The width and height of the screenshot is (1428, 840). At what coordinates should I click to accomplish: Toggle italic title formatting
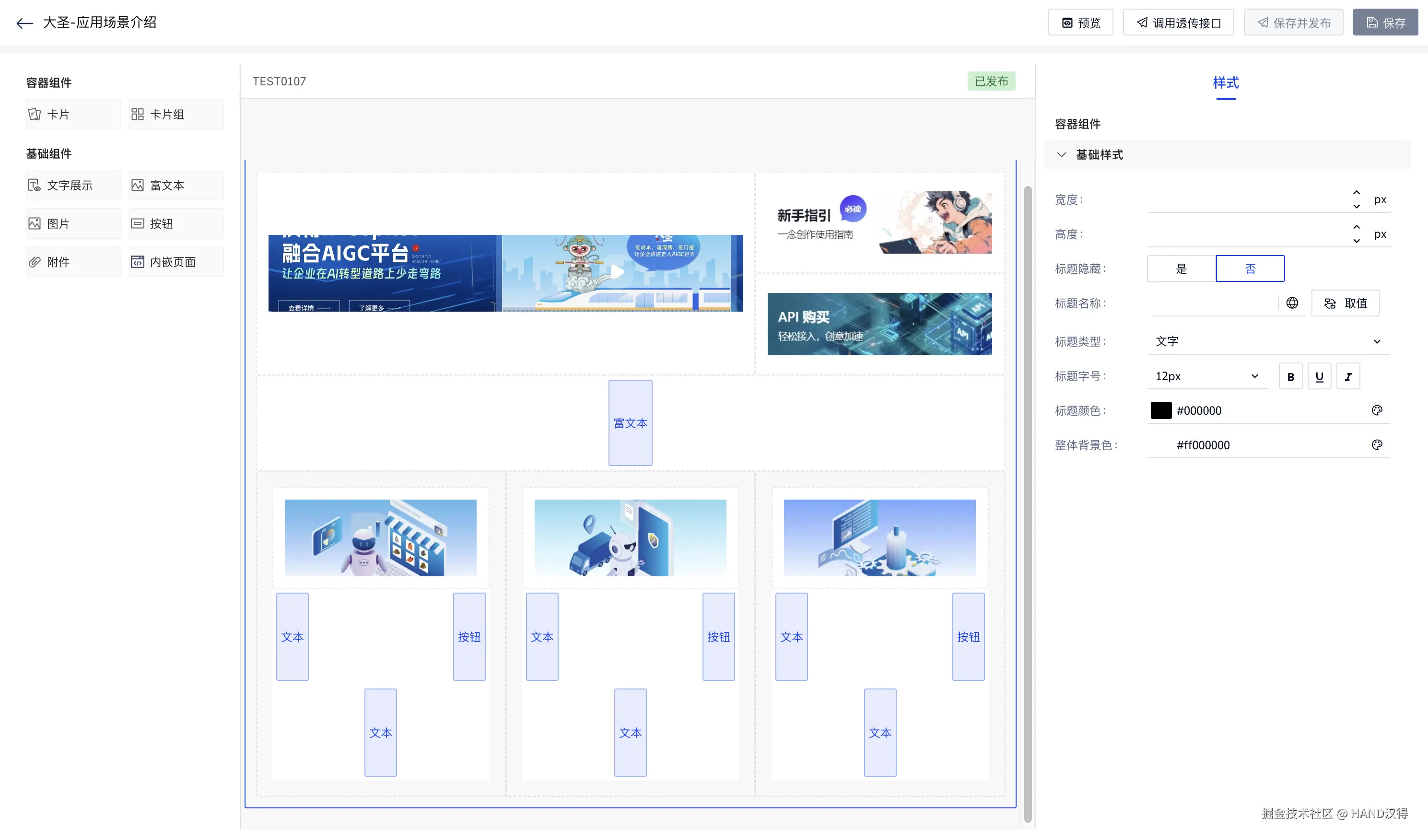pyautogui.click(x=1348, y=377)
